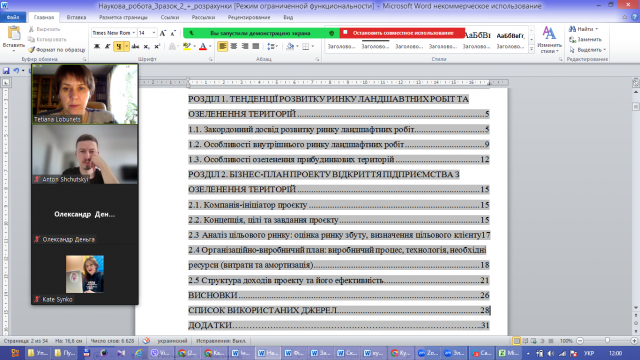Click the Undo arrow icon

16,71
